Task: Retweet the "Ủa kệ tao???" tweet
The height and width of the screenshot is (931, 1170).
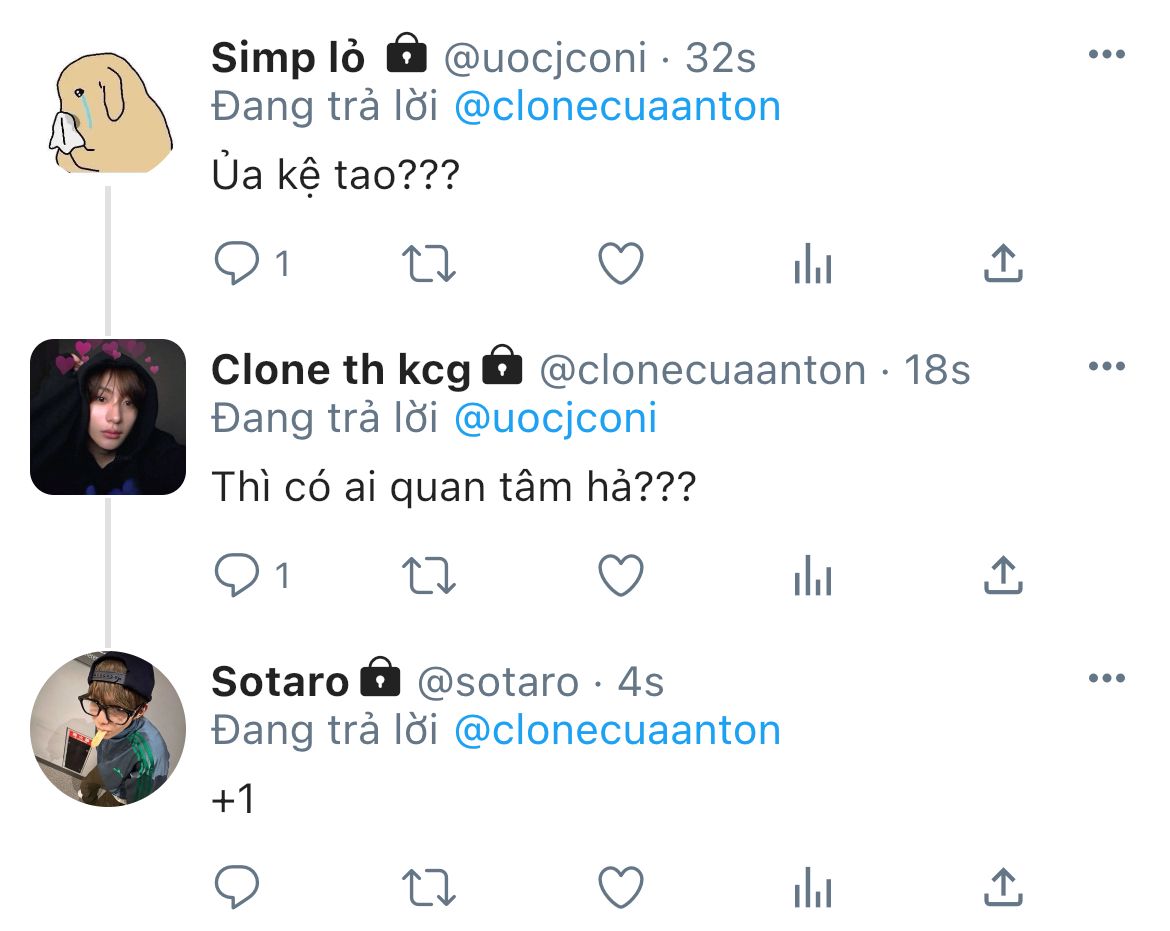Action: tap(428, 264)
